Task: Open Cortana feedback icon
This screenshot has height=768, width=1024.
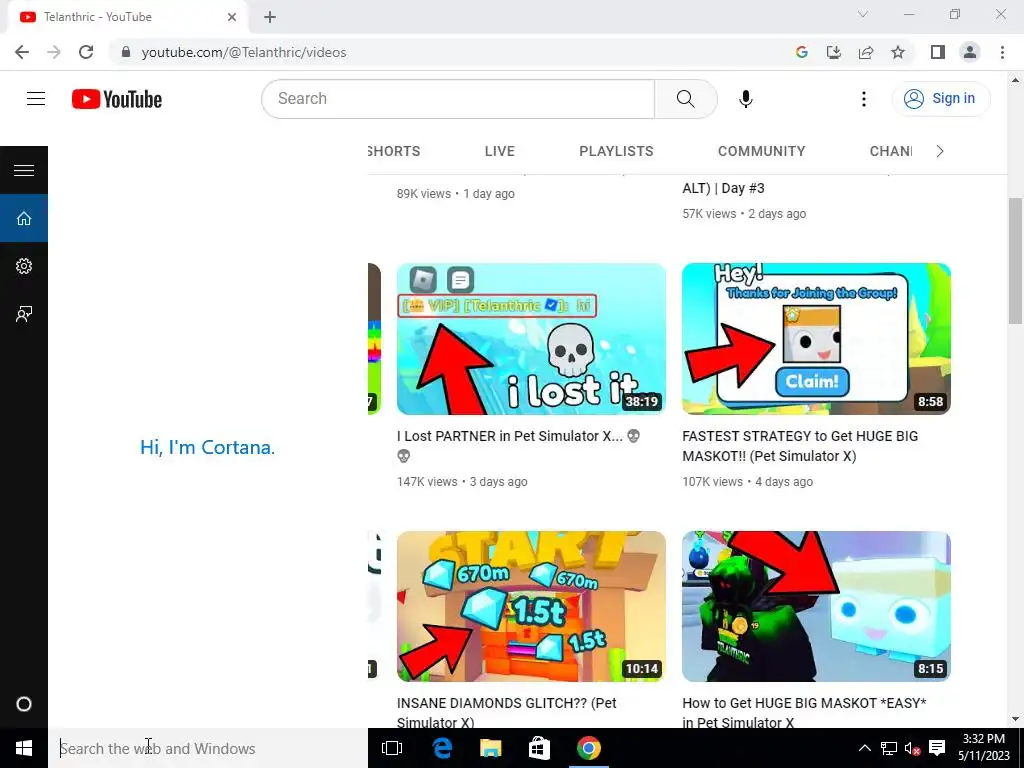Action: tap(24, 314)
